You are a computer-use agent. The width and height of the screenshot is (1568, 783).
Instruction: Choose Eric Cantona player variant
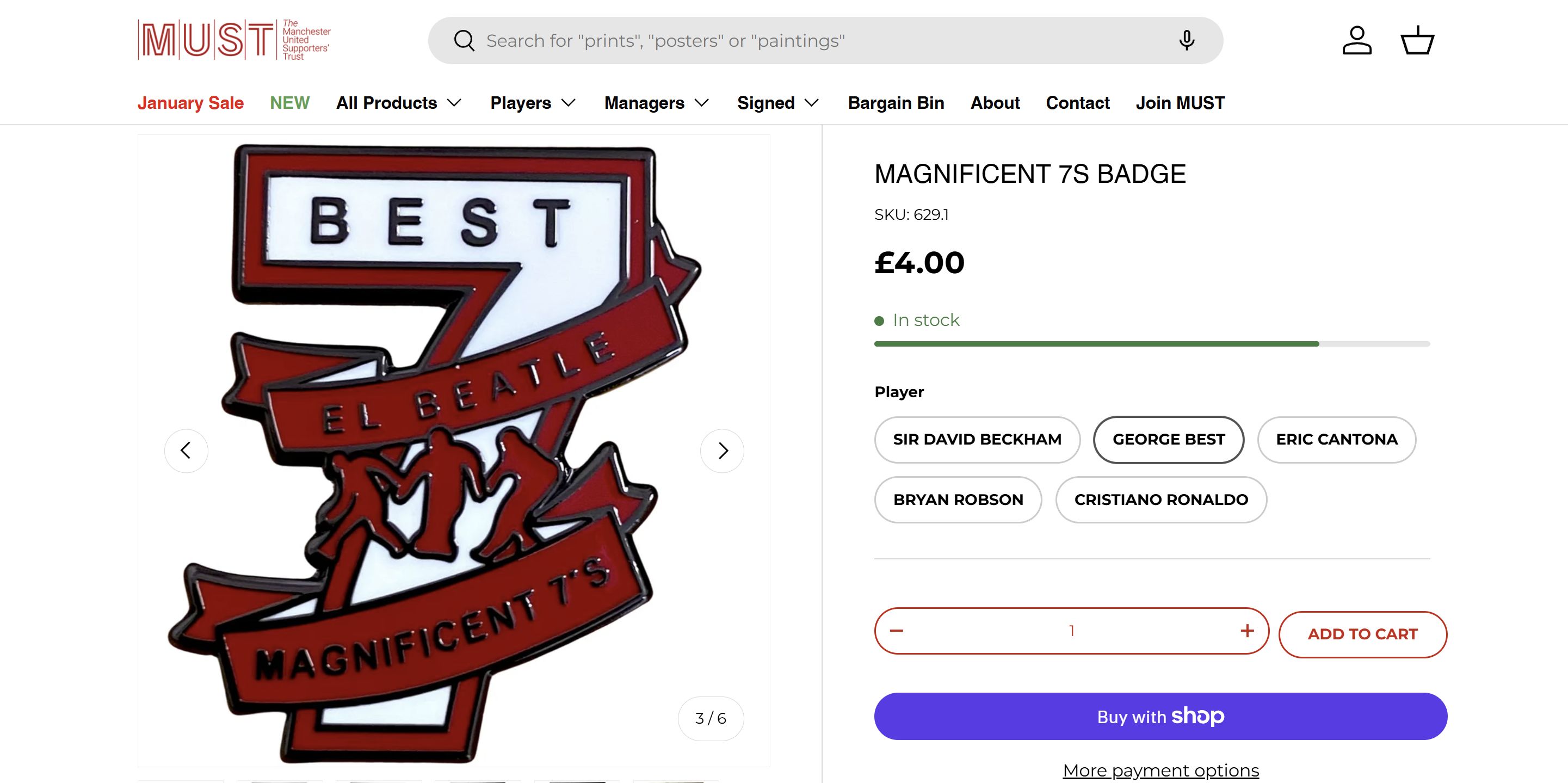pyautogui.click(x=1337, y=440)
